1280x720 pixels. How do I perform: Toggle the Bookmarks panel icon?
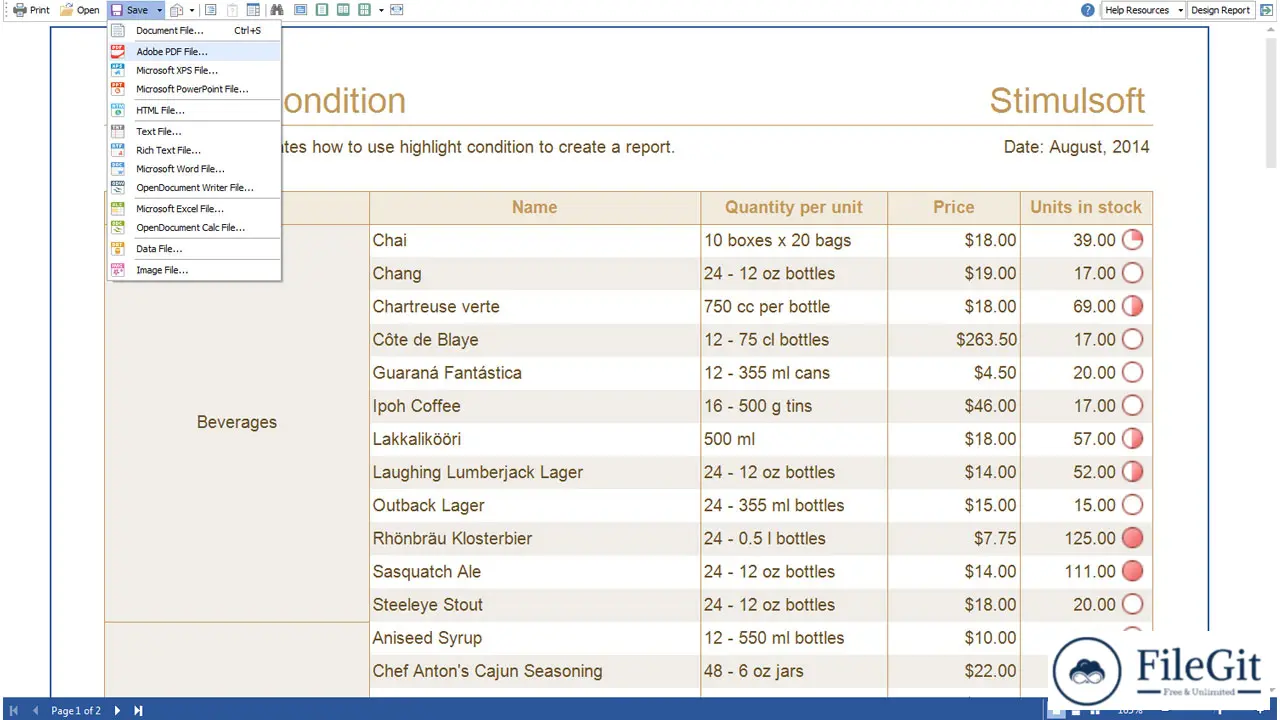click(x=210, y=10)
